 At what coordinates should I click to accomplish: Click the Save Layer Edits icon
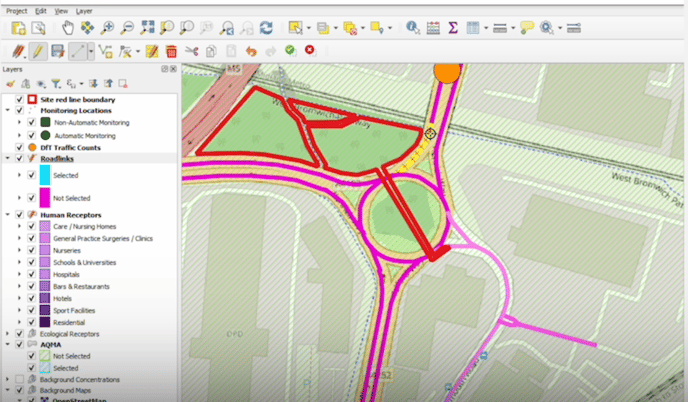pyautogui.click(x=57, y=50)
